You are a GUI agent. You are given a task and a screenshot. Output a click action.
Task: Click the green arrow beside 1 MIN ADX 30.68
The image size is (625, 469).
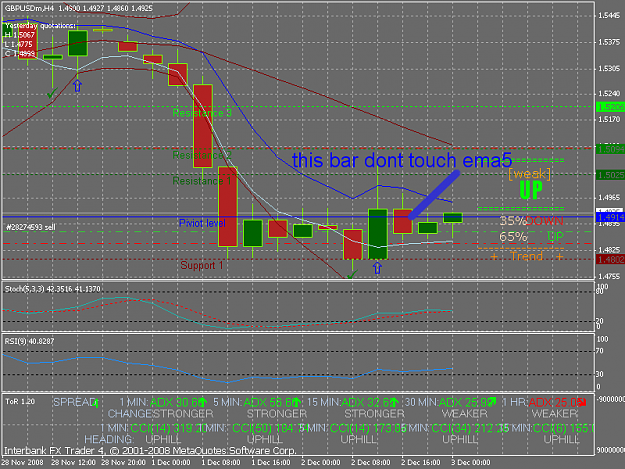203,402
